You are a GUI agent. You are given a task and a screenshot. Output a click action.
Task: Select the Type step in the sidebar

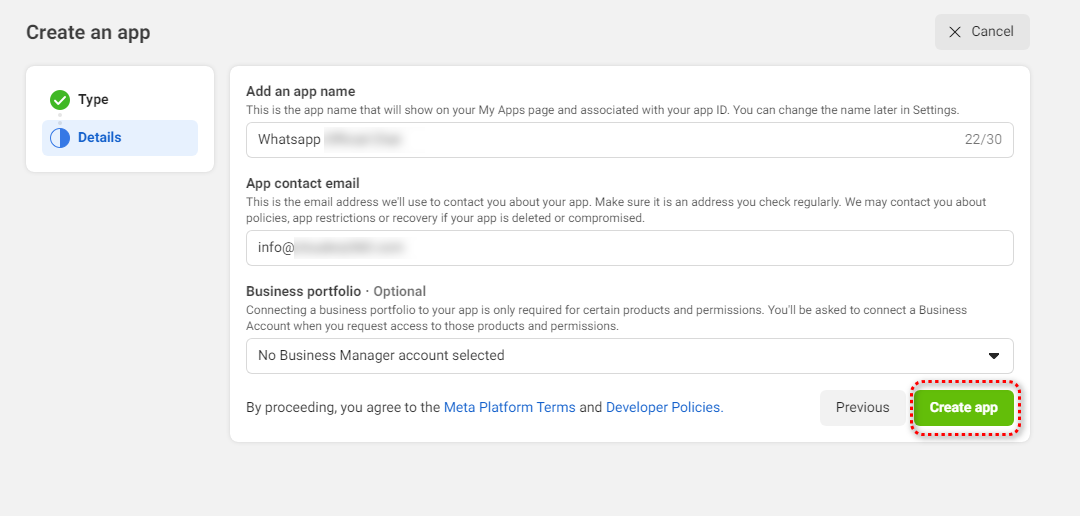[x=93, y=100]
